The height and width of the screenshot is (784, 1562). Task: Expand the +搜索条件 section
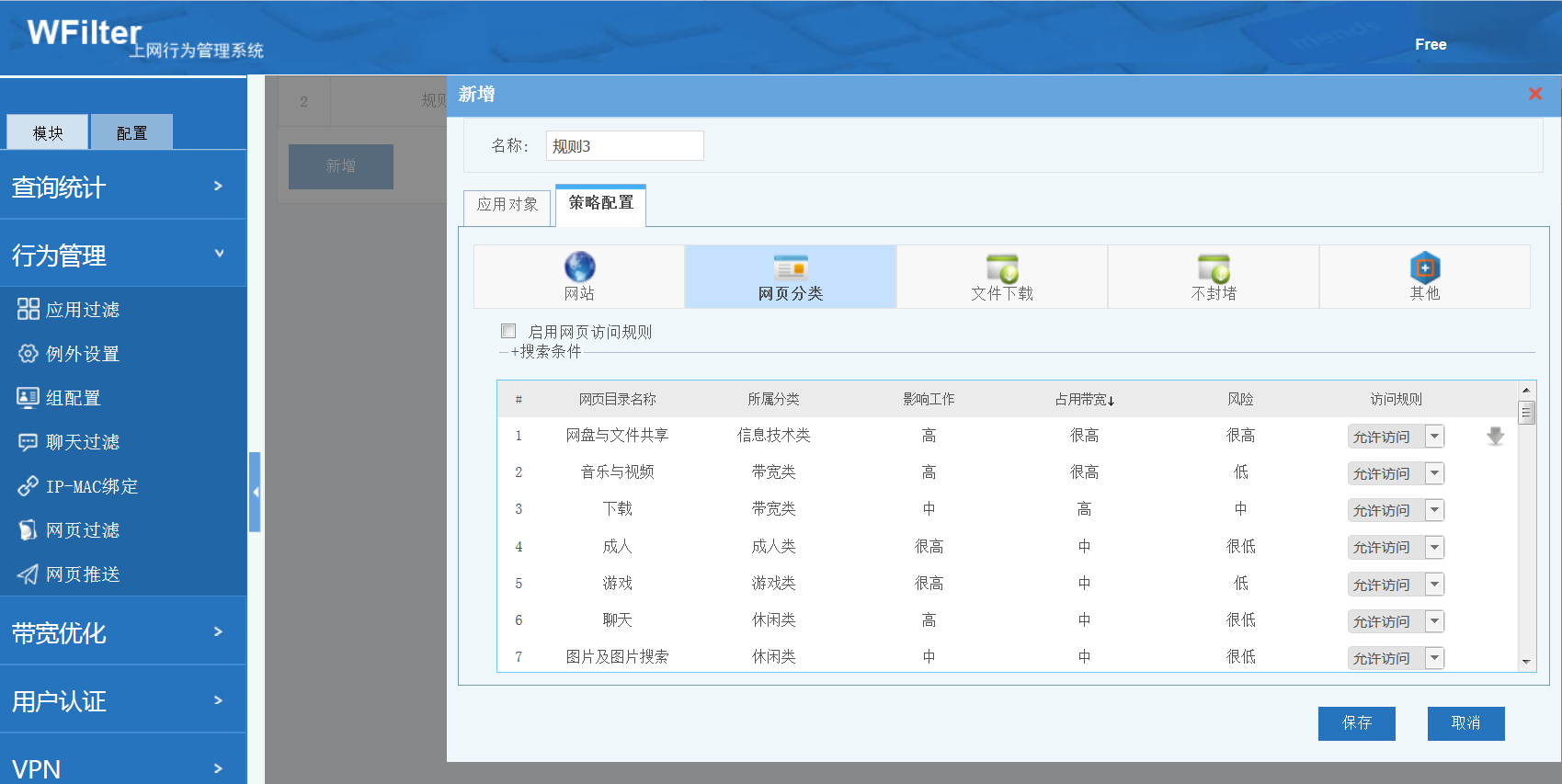[x=546, y=352]
